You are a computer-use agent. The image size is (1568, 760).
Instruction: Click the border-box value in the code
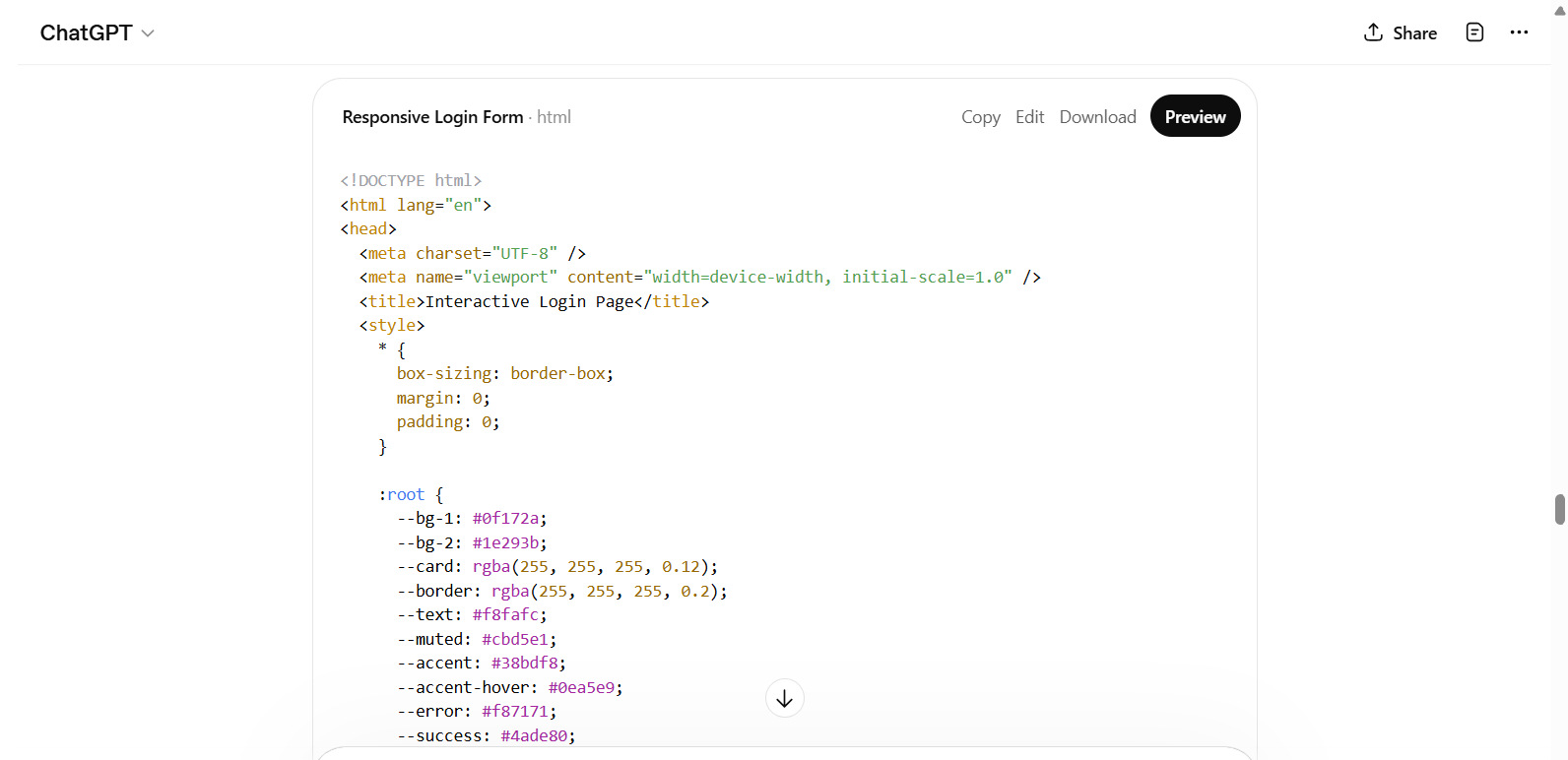tap(557, 374)
